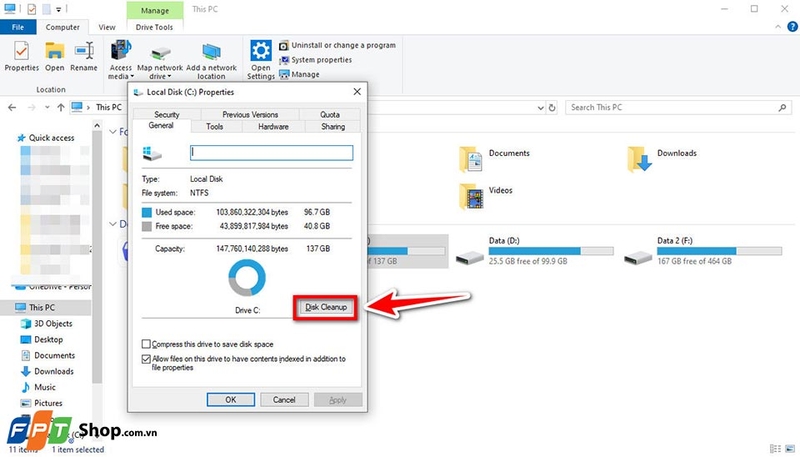Click the Help question mark icon
The height and width of the screenshot is (457, 800).
(792, 27)
